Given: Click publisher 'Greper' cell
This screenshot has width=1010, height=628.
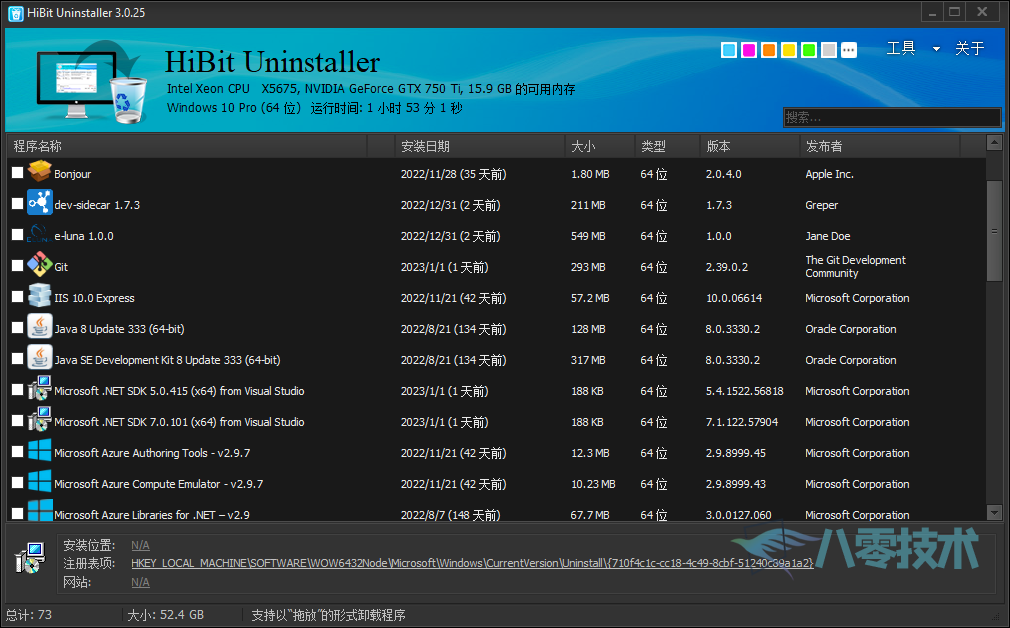Looking at the screenshot, I should click(x=822, y=205).
